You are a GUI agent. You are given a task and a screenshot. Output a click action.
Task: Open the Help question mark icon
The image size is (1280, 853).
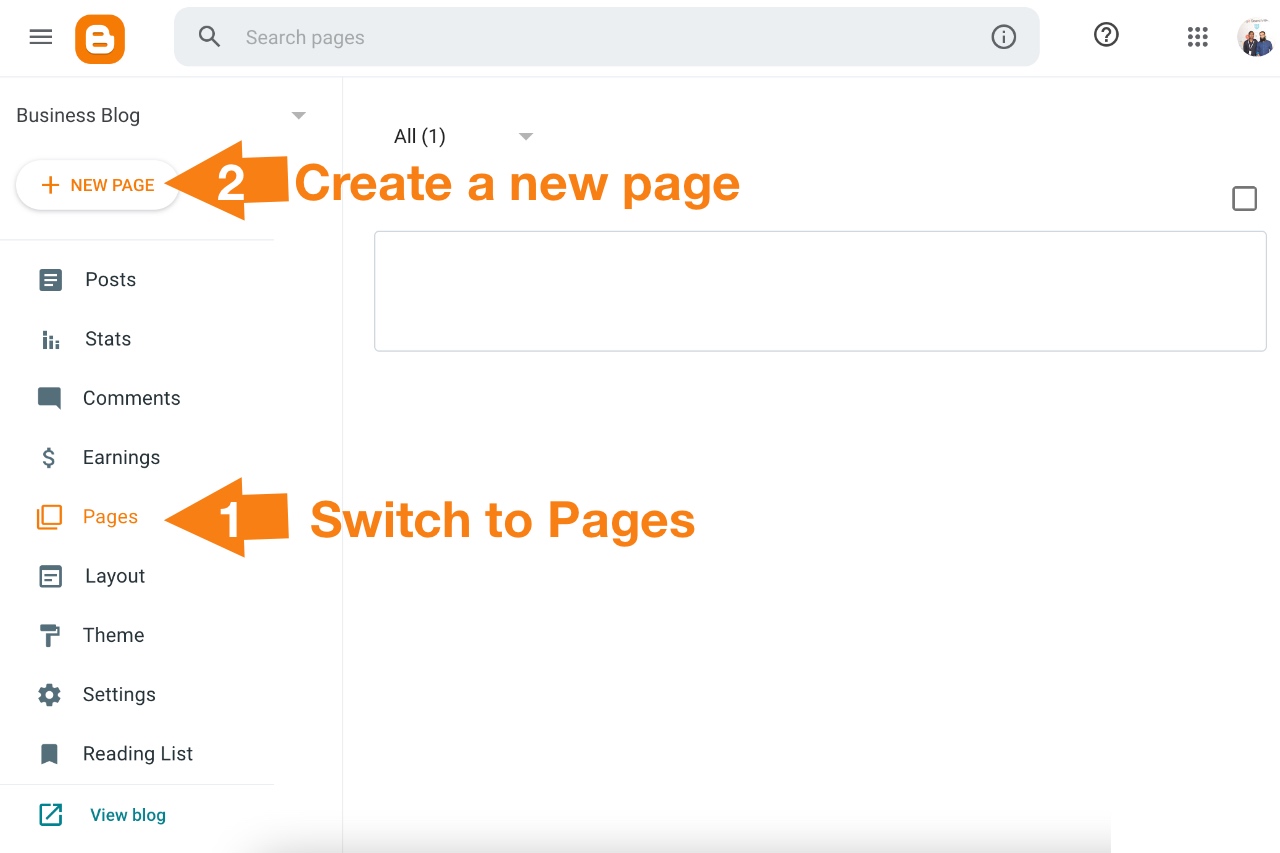point(1106,35)
